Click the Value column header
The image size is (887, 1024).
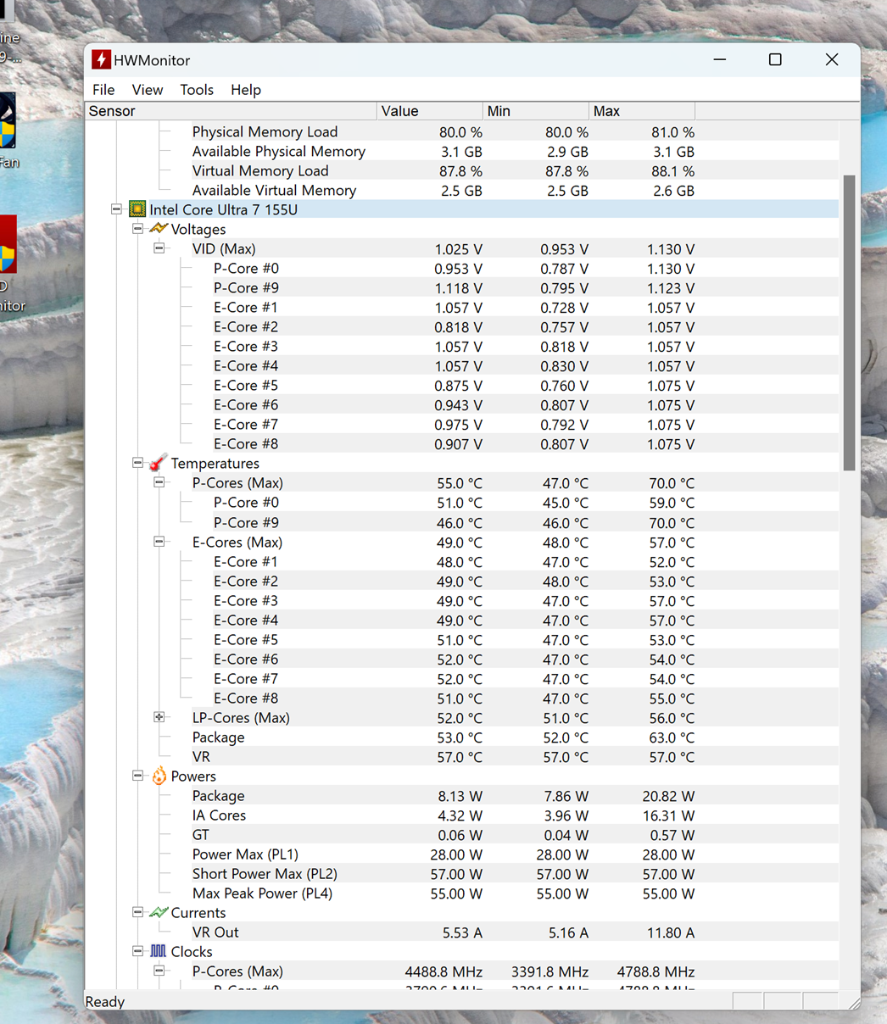[x=429, y=111]
